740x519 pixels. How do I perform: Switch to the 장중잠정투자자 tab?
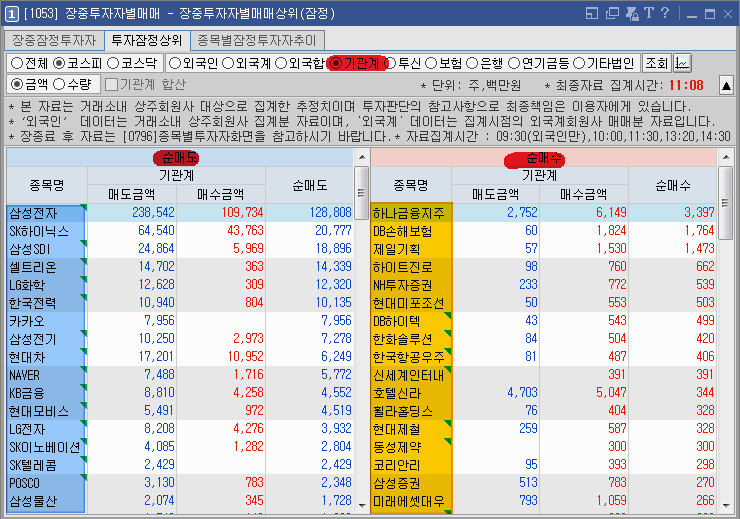pyautogui.click(x=54, y=41)
